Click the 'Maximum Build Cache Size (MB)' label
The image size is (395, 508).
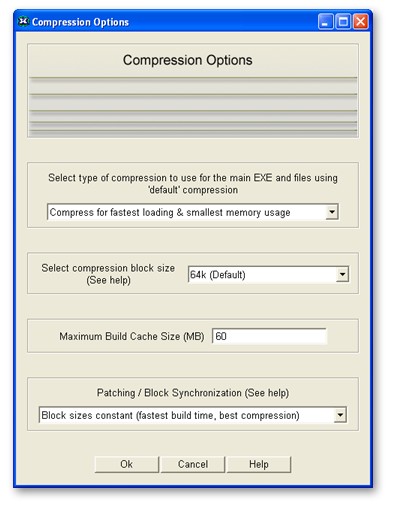(132, 336)
